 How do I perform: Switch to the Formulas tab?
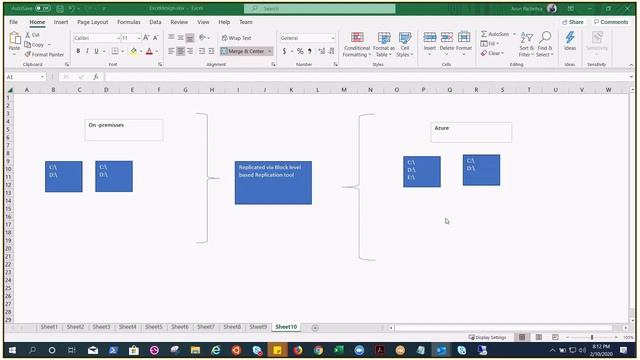click(129, 22)
